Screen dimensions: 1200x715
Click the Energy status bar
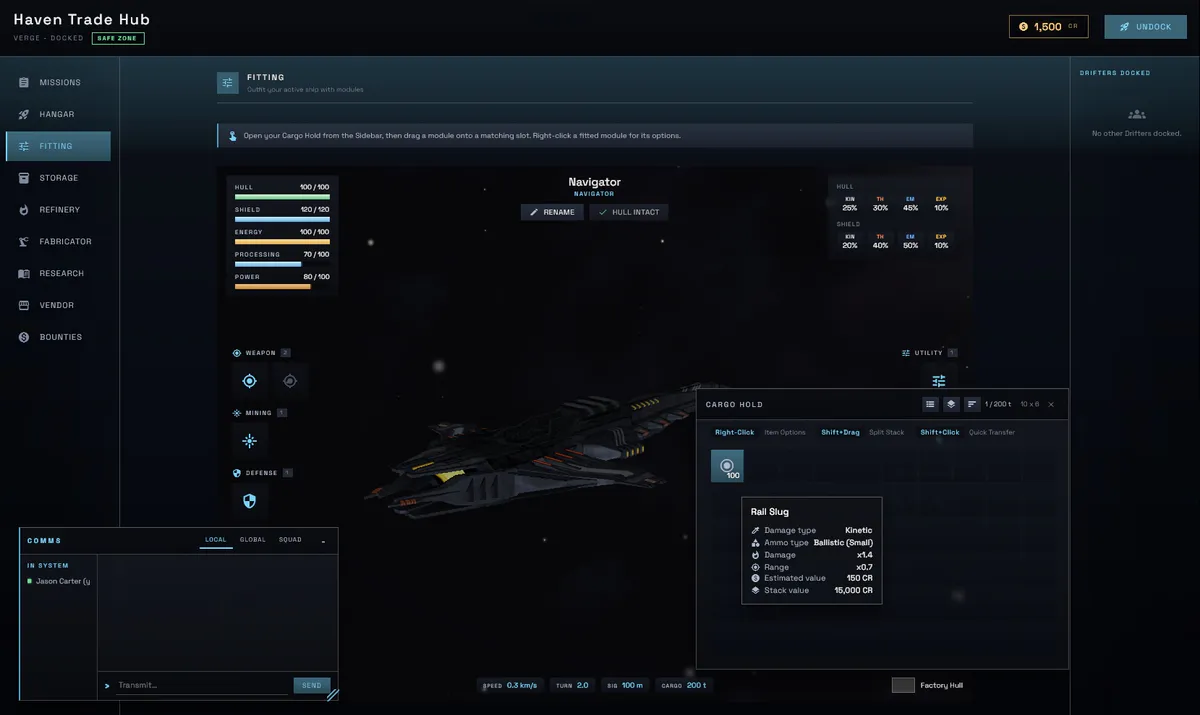282,242
